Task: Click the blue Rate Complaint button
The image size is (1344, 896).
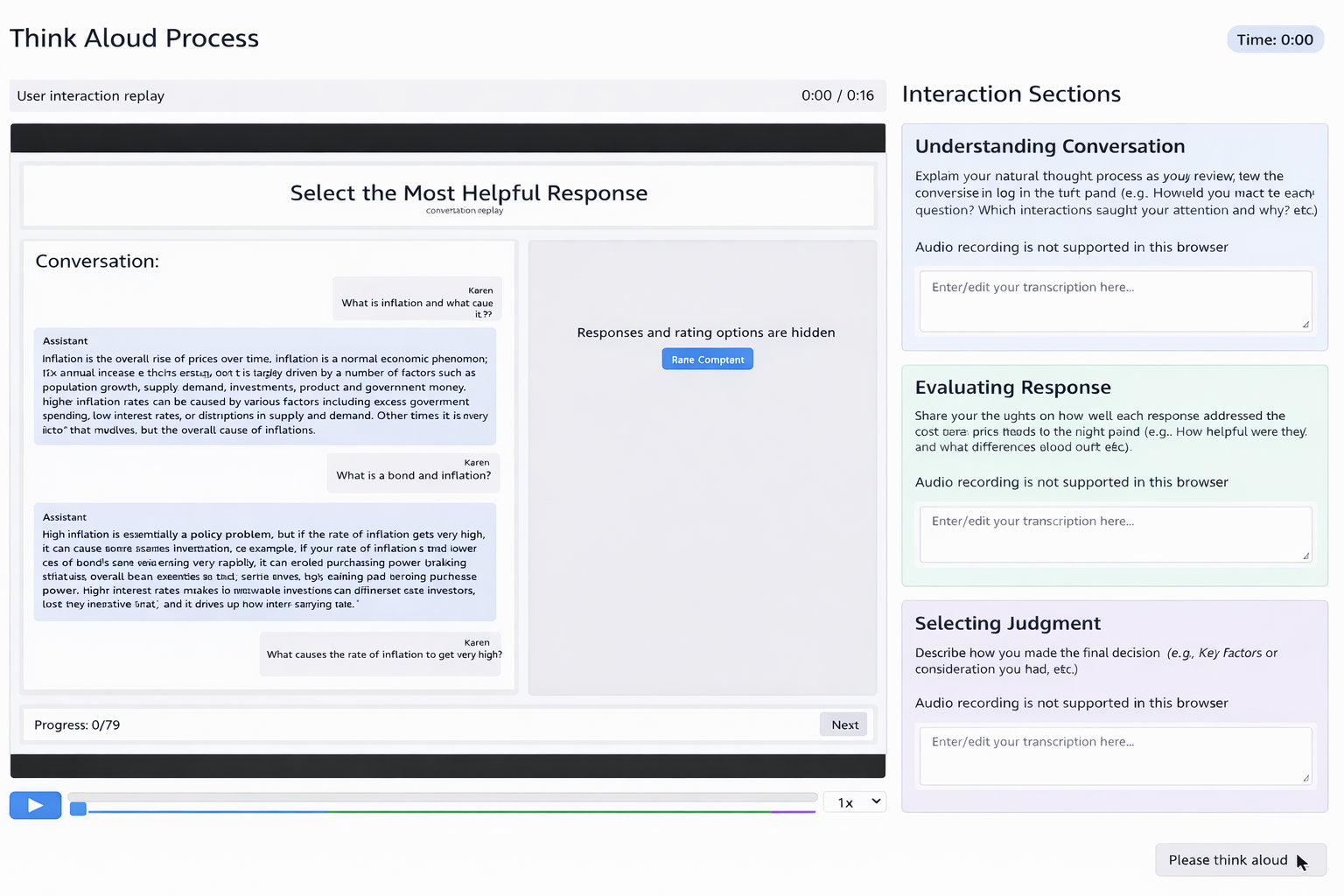Action: point(707,360)
